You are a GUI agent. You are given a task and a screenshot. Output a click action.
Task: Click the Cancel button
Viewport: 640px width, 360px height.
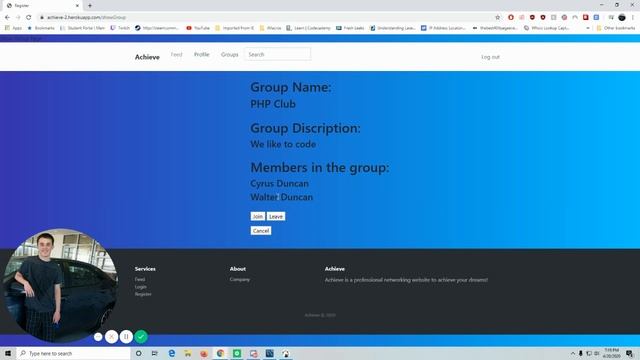[x=261, y=231]
